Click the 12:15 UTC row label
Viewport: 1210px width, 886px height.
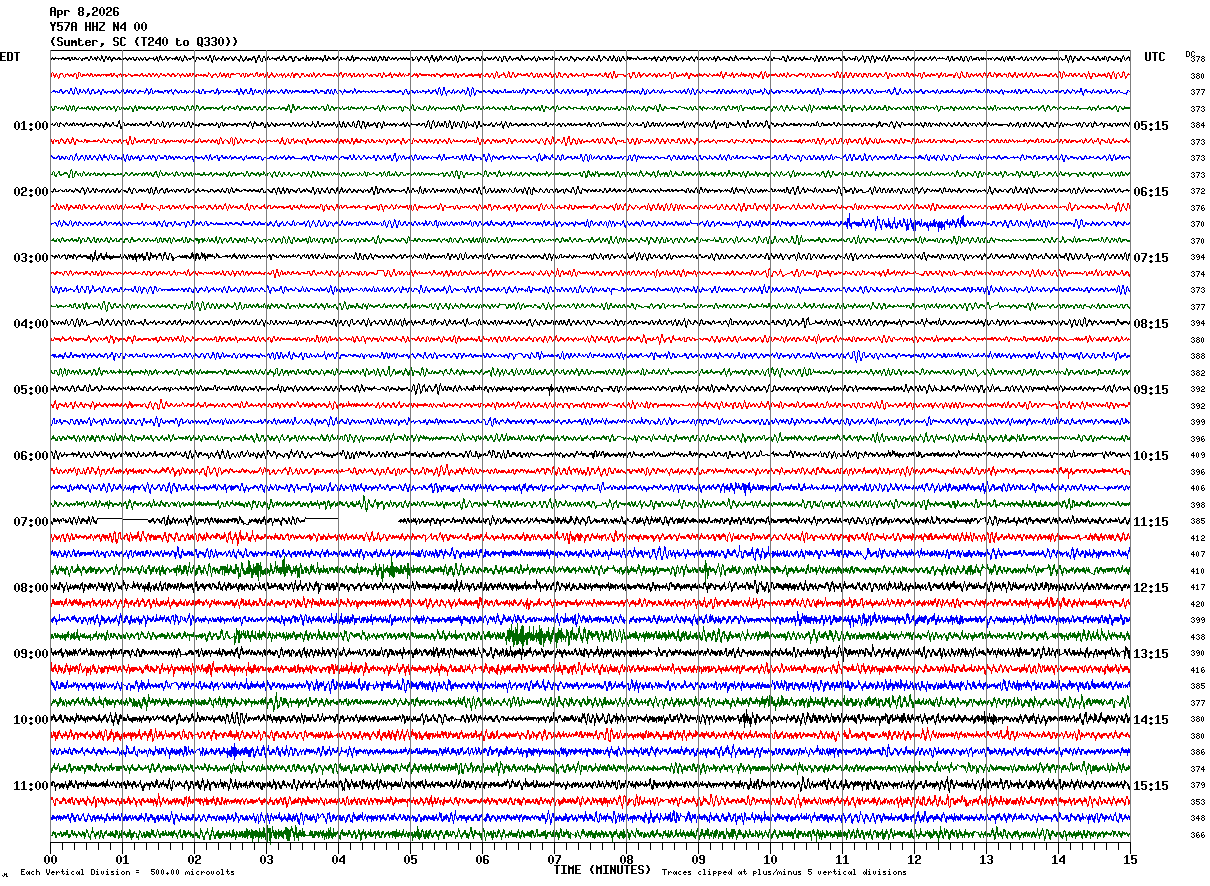click(x=1151, y=588)
